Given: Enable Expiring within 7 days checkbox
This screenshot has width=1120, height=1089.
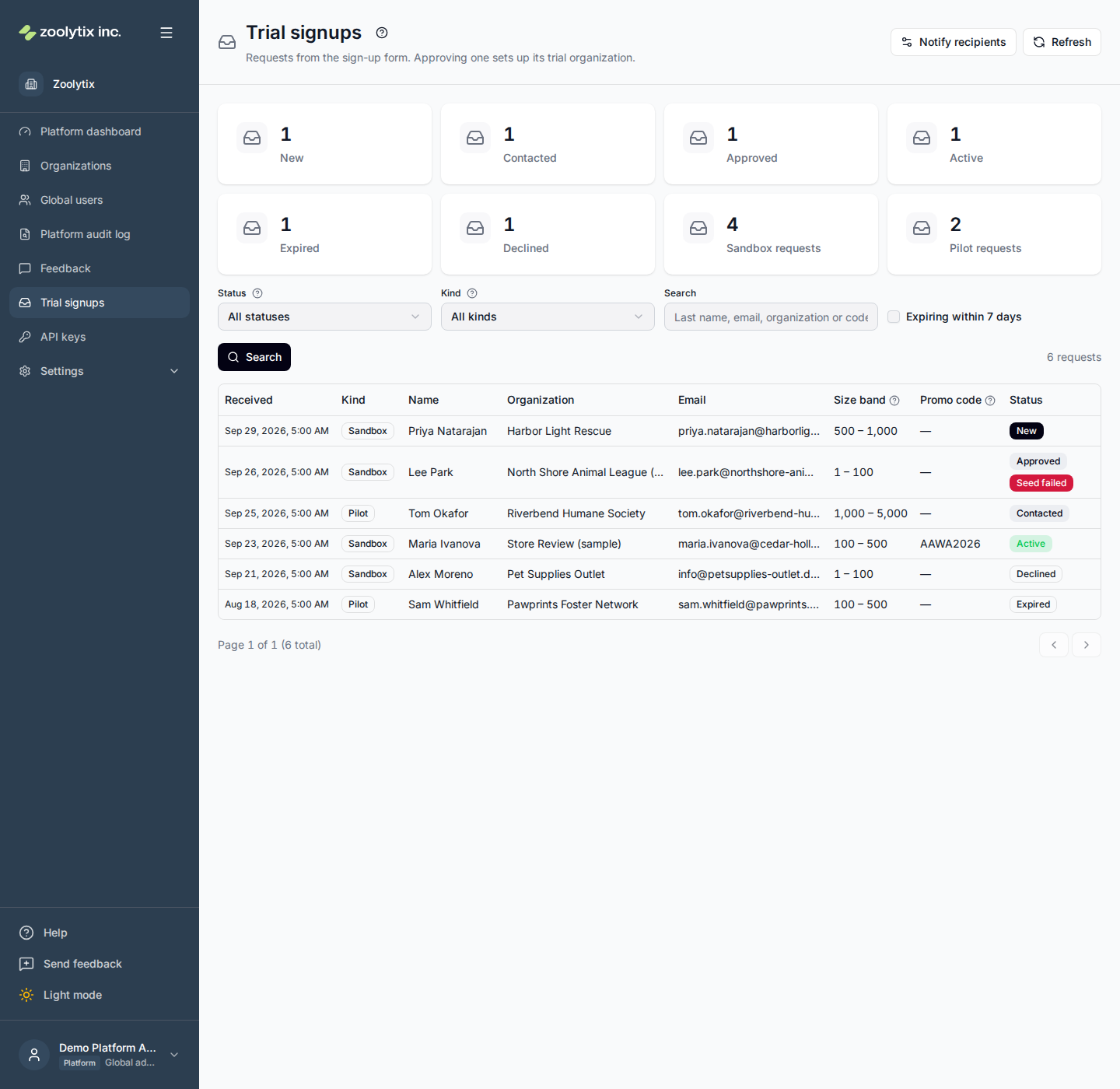Looking at the screenshot, I should coord(894,317).
